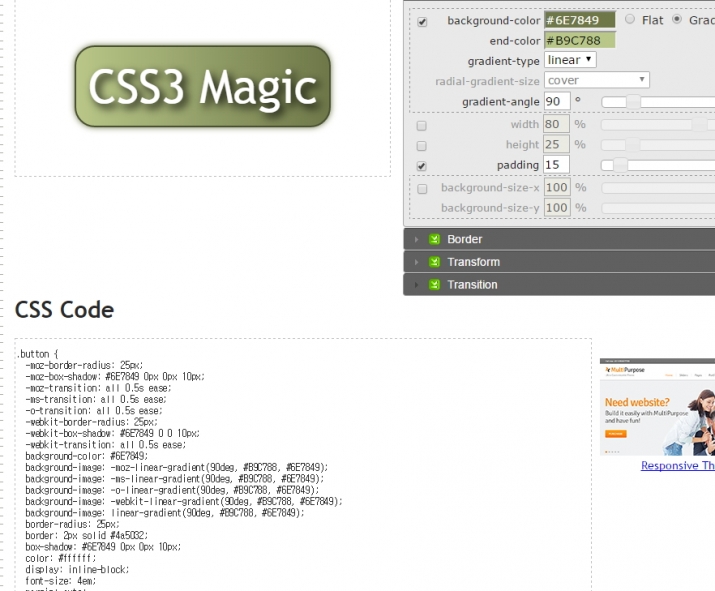Screen dimensions: 715x591
Task: Click the gradient-angle 90 input field
Action: pos(557,101)
